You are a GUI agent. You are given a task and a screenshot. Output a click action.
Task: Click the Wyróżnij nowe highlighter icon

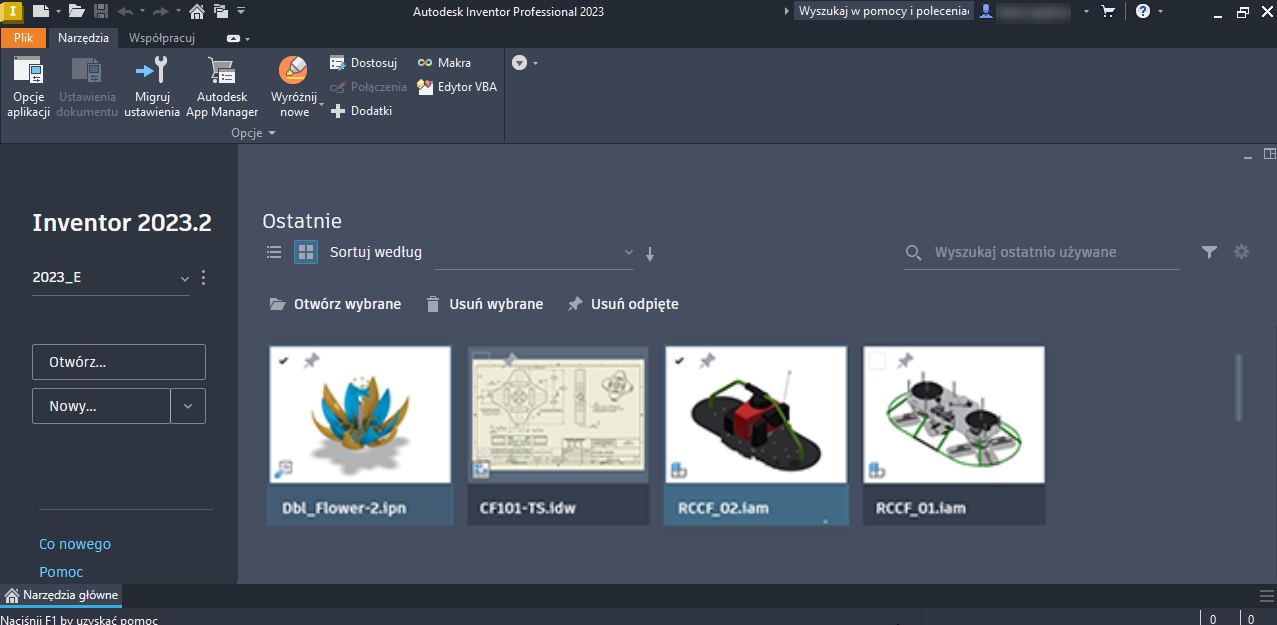pos(293,70)
